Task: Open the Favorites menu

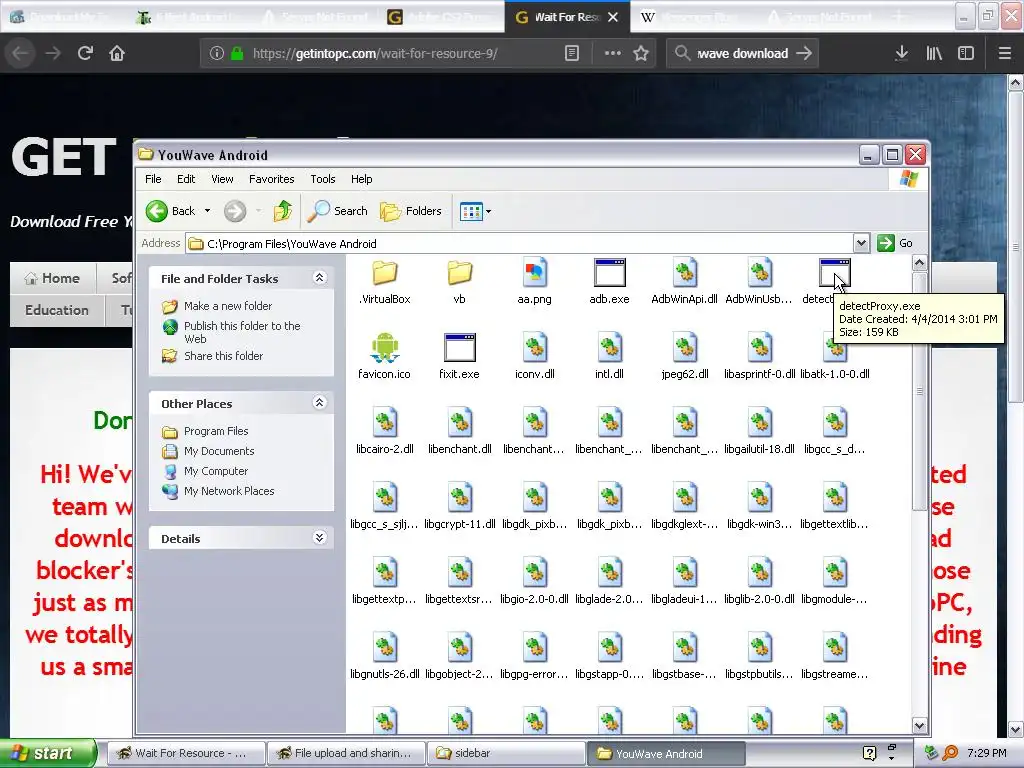Action: 272,179
